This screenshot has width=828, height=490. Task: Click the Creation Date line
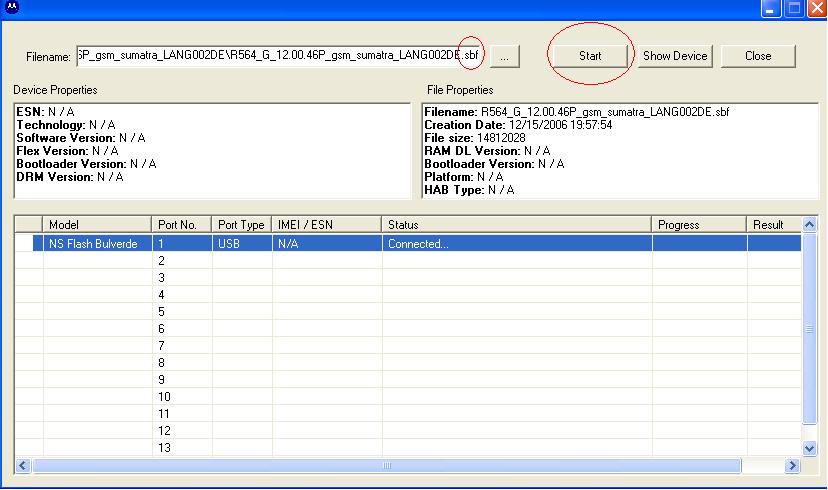coord(519,125)
